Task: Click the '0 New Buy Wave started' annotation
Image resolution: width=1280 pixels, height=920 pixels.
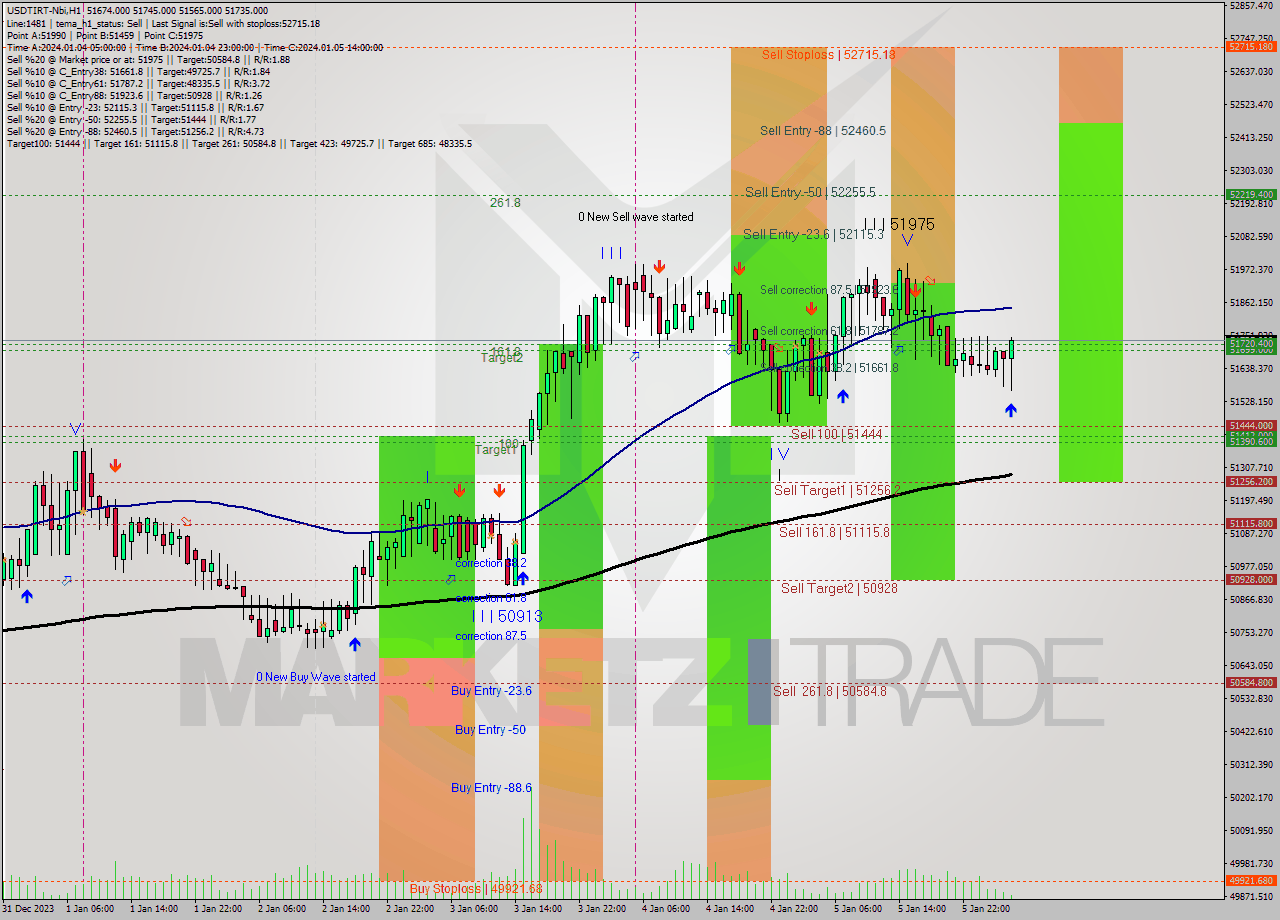Action: (316, 677)
